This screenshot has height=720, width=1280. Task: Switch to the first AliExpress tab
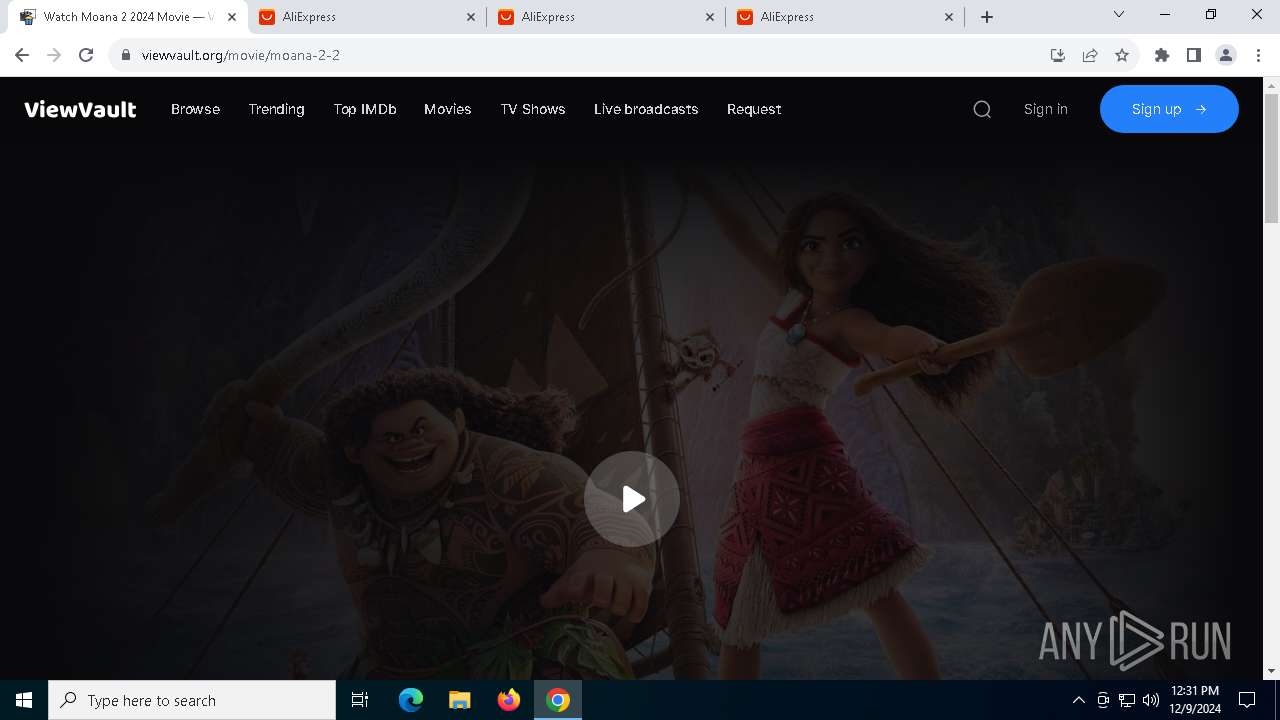coord(367,17)
